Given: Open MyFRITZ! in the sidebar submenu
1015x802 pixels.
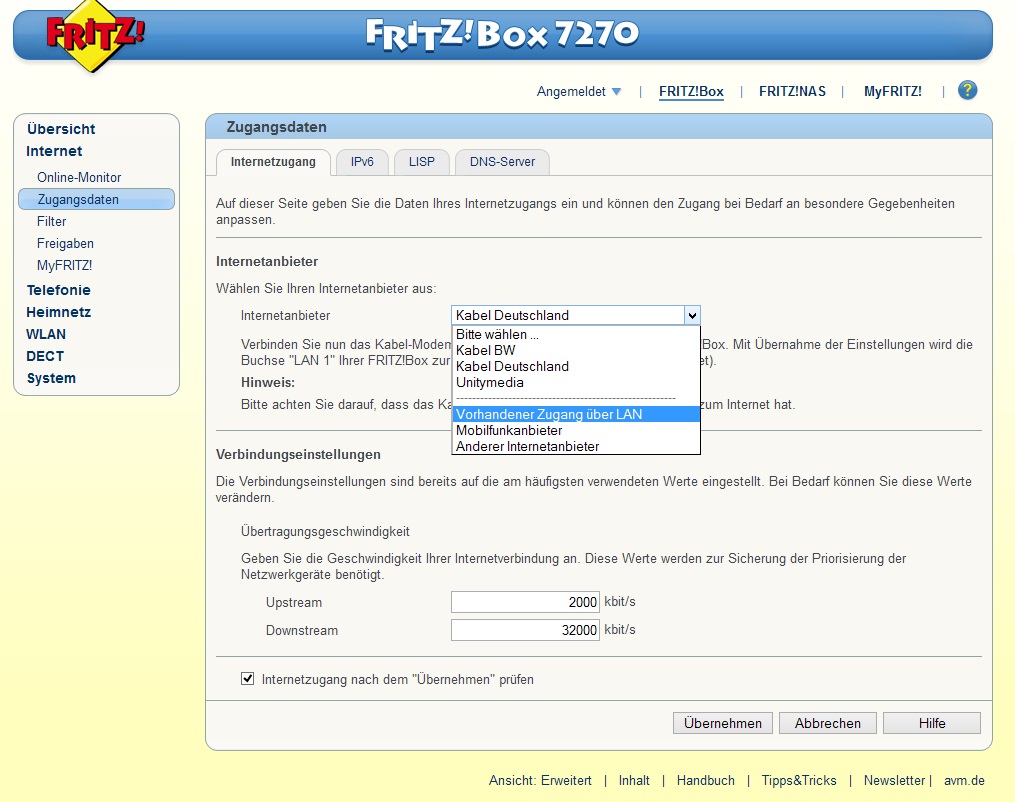Looking at the screenshot, I should 64,265.
